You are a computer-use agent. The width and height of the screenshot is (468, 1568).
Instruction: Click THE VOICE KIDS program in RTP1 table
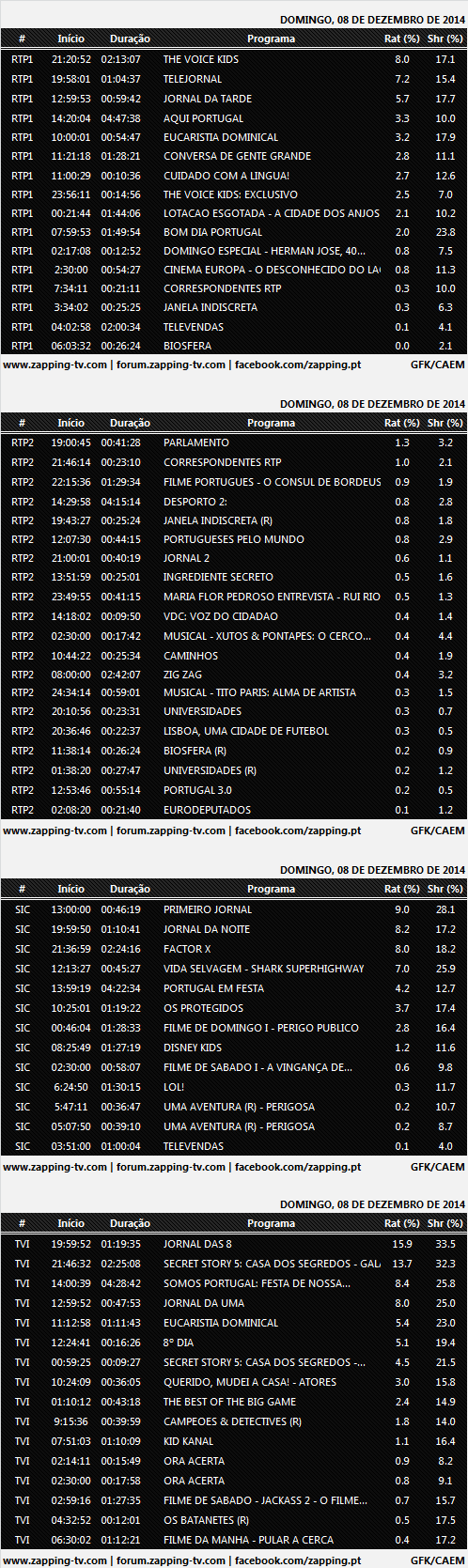[x=200, y=59]
